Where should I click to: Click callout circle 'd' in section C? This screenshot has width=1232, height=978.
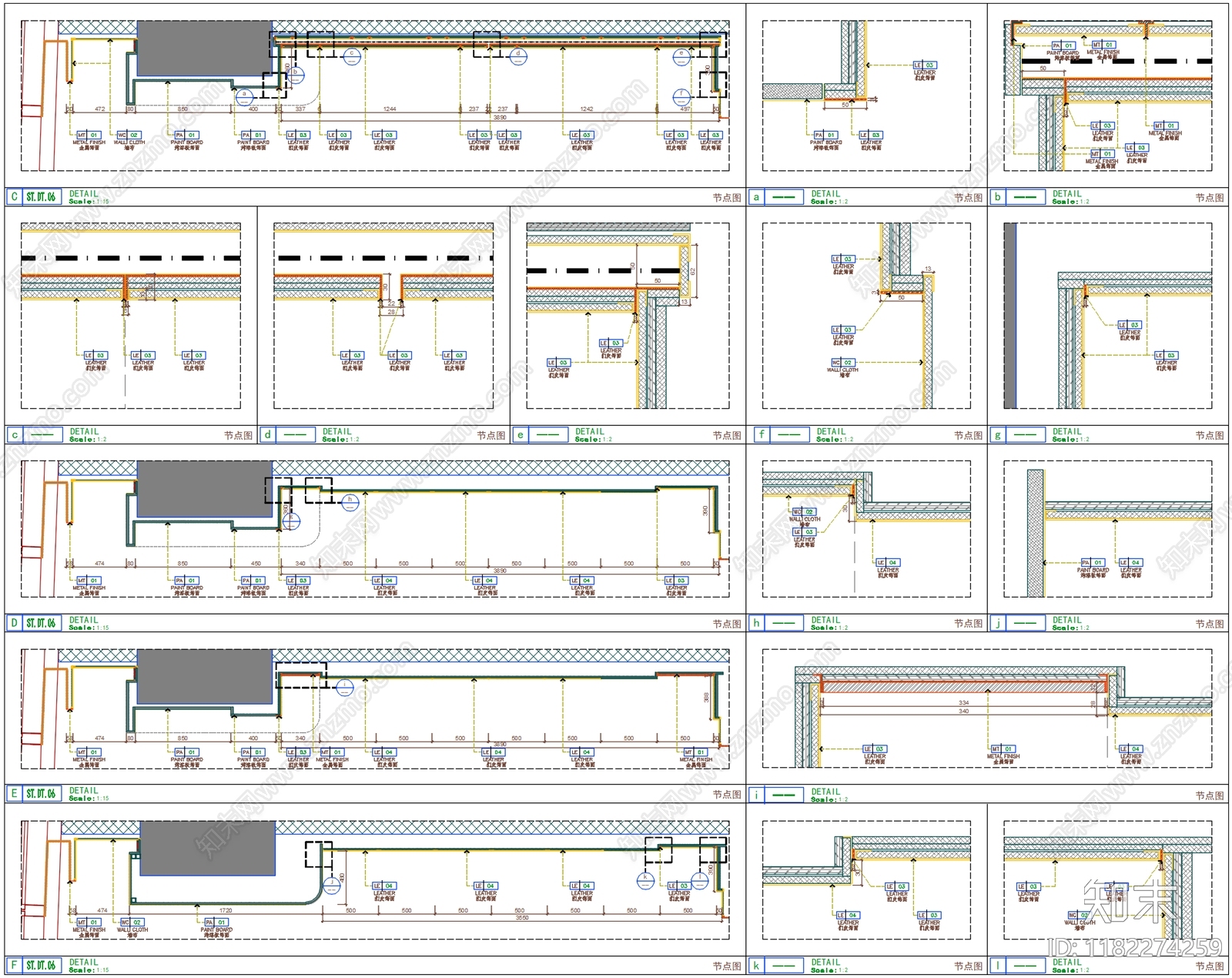tap(518, 57)
